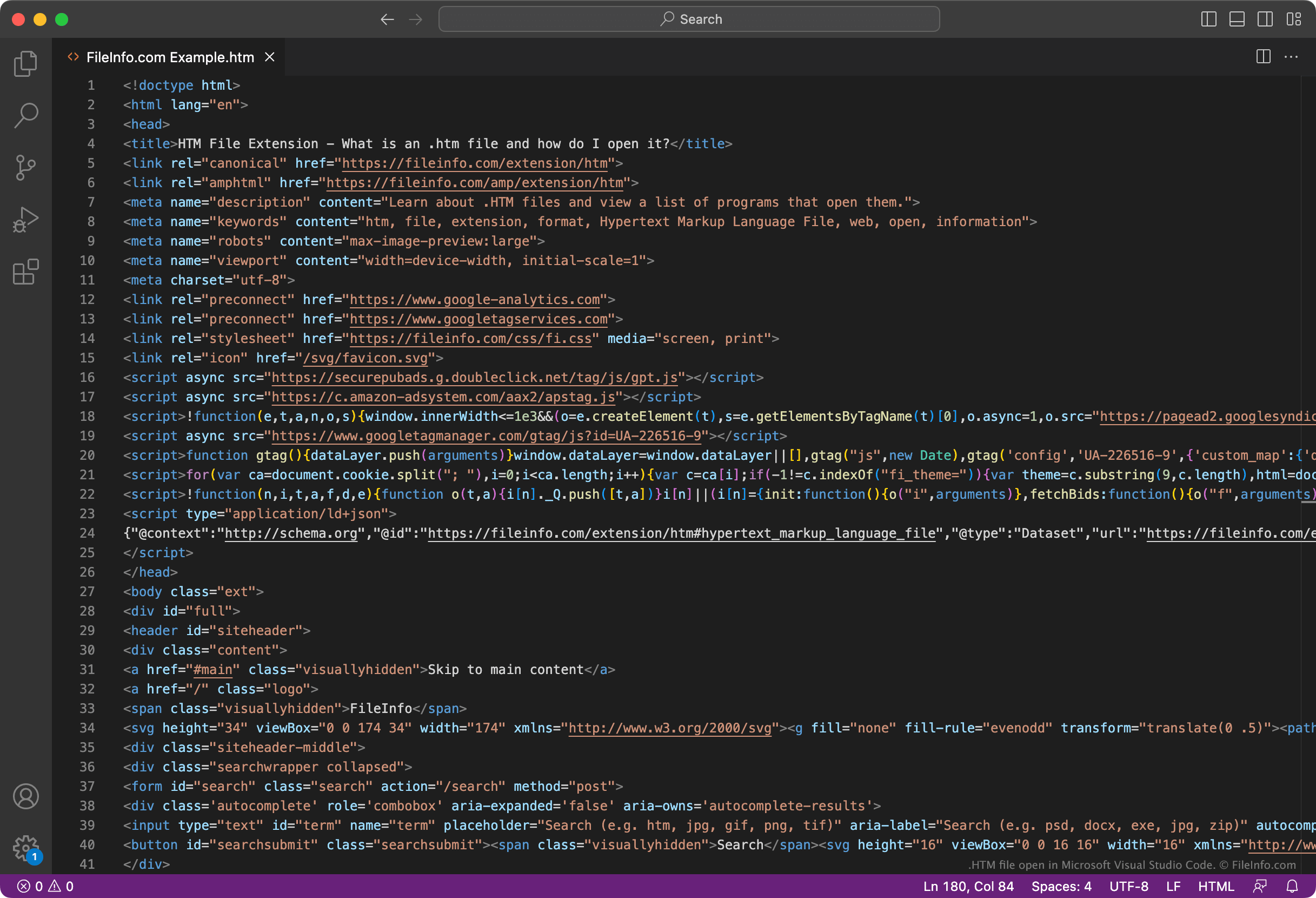
Task: Close the FileInfo.com Example.htm tab
Action: pyautogui.click(x=270, y=57)
